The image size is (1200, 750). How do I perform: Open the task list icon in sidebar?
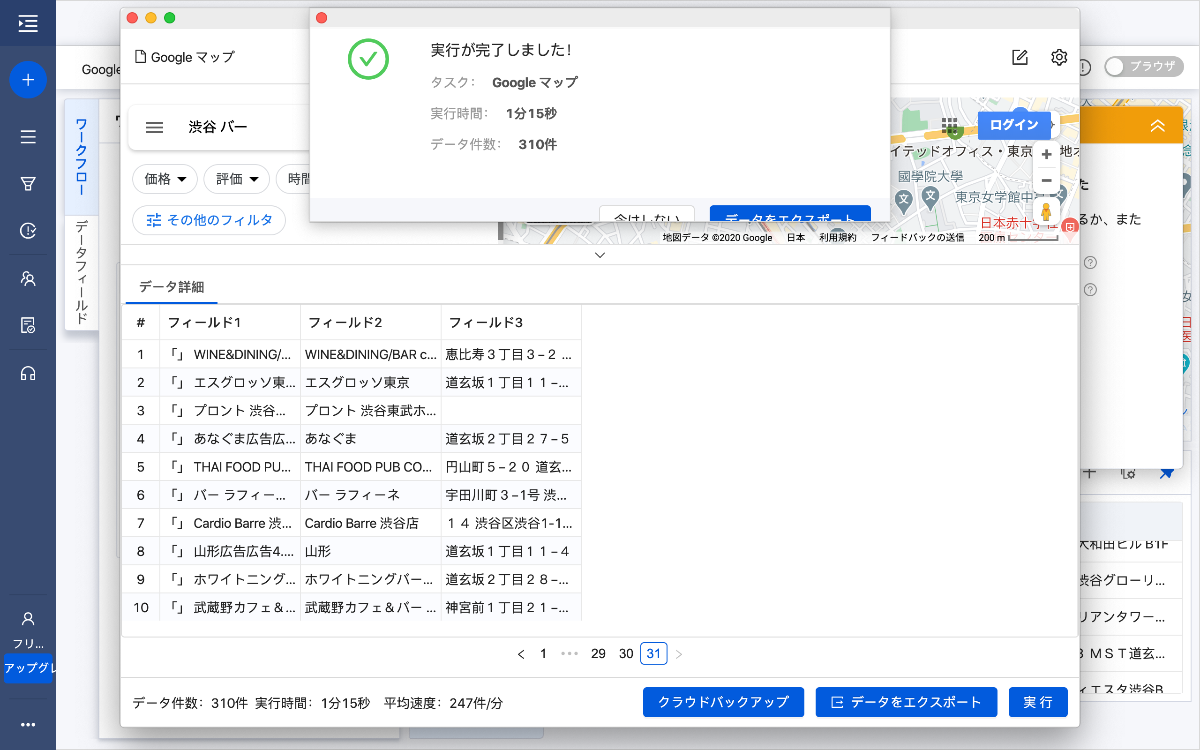[x=28, y=137]
